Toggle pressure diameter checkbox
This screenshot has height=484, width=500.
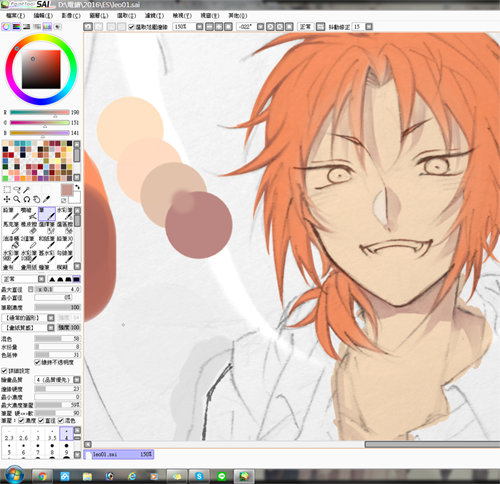point(41,421)
